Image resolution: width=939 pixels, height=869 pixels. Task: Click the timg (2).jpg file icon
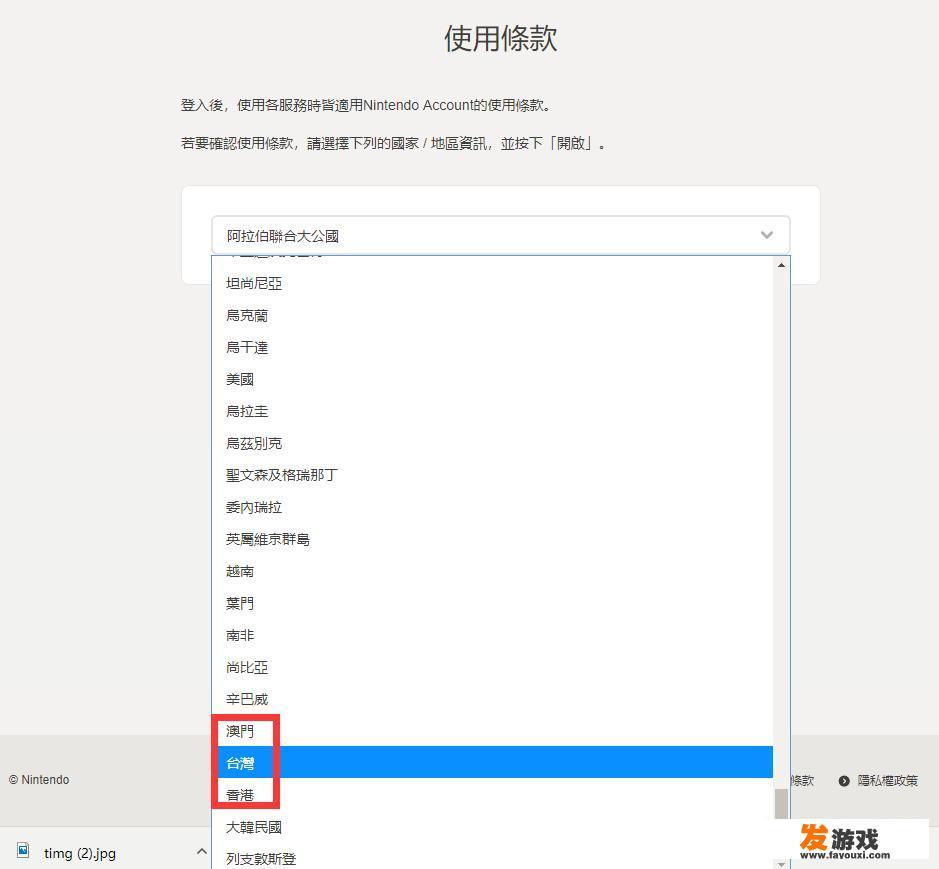[23, 850]
